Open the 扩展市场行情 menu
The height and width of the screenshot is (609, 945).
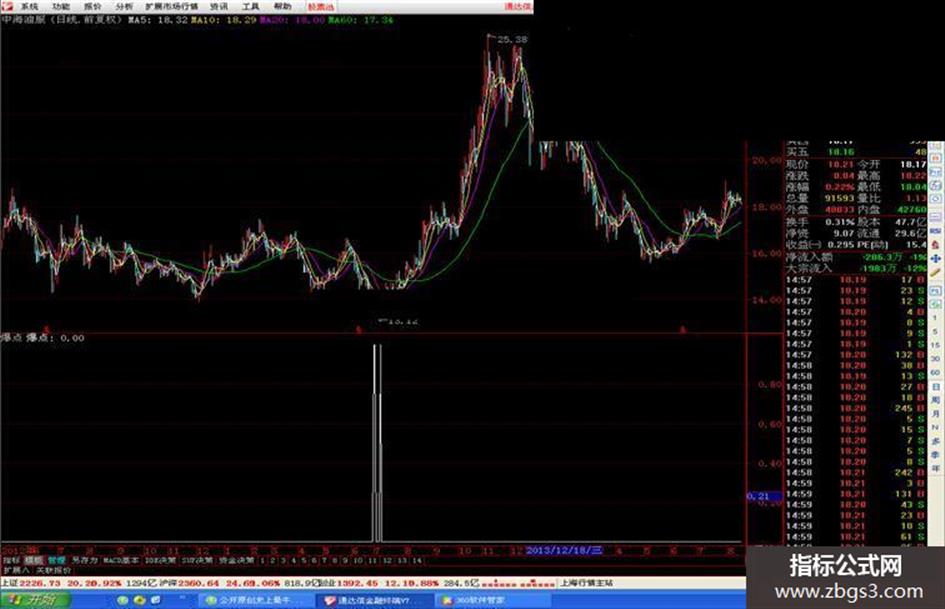pos(171,7)
